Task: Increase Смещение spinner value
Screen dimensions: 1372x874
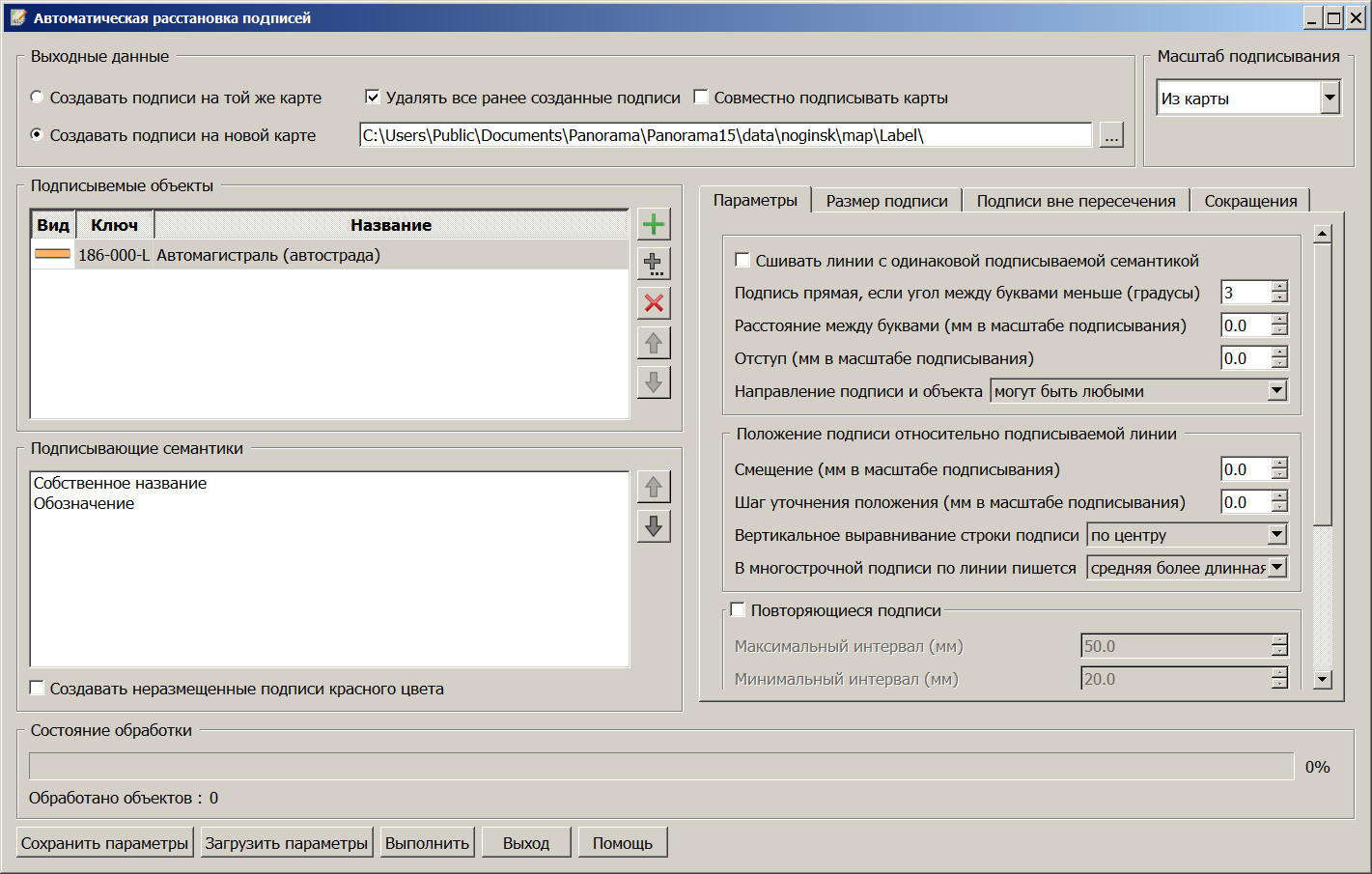Action: pyautogui.click(x=1279, y=464)
